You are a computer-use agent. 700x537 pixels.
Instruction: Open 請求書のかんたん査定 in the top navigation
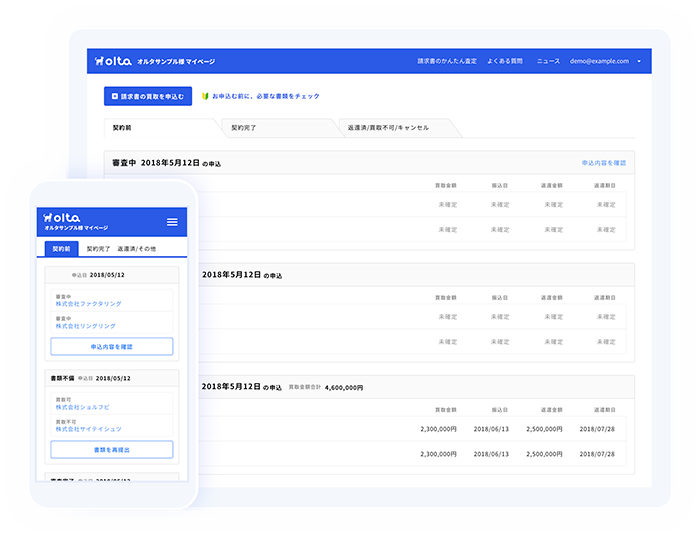447,61
